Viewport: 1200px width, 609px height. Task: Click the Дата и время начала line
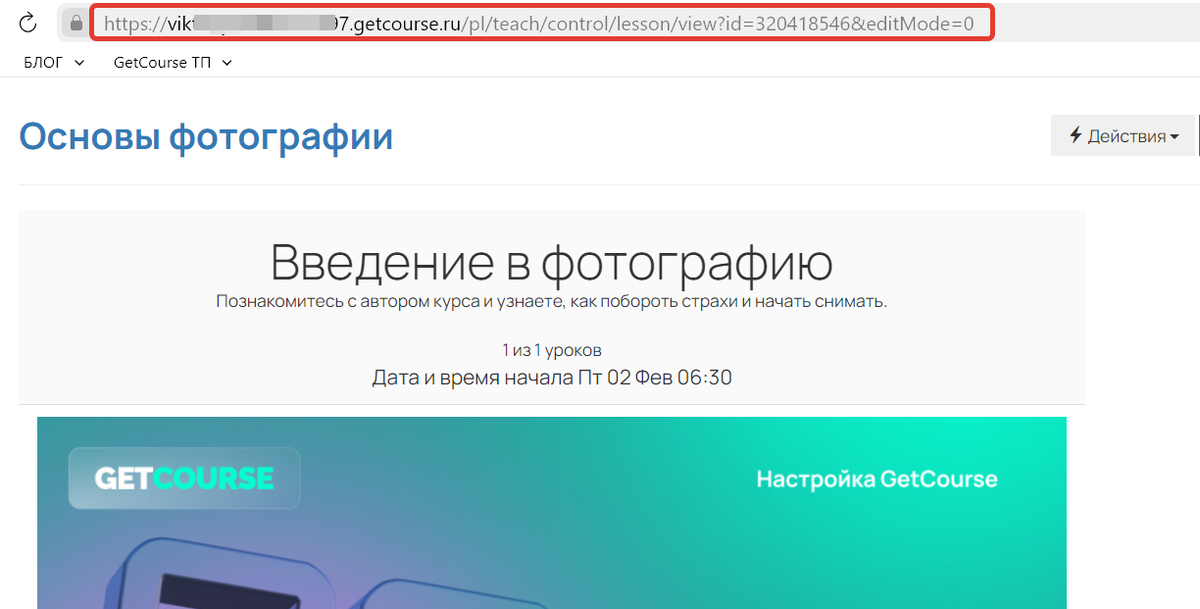tap(552, 378)
